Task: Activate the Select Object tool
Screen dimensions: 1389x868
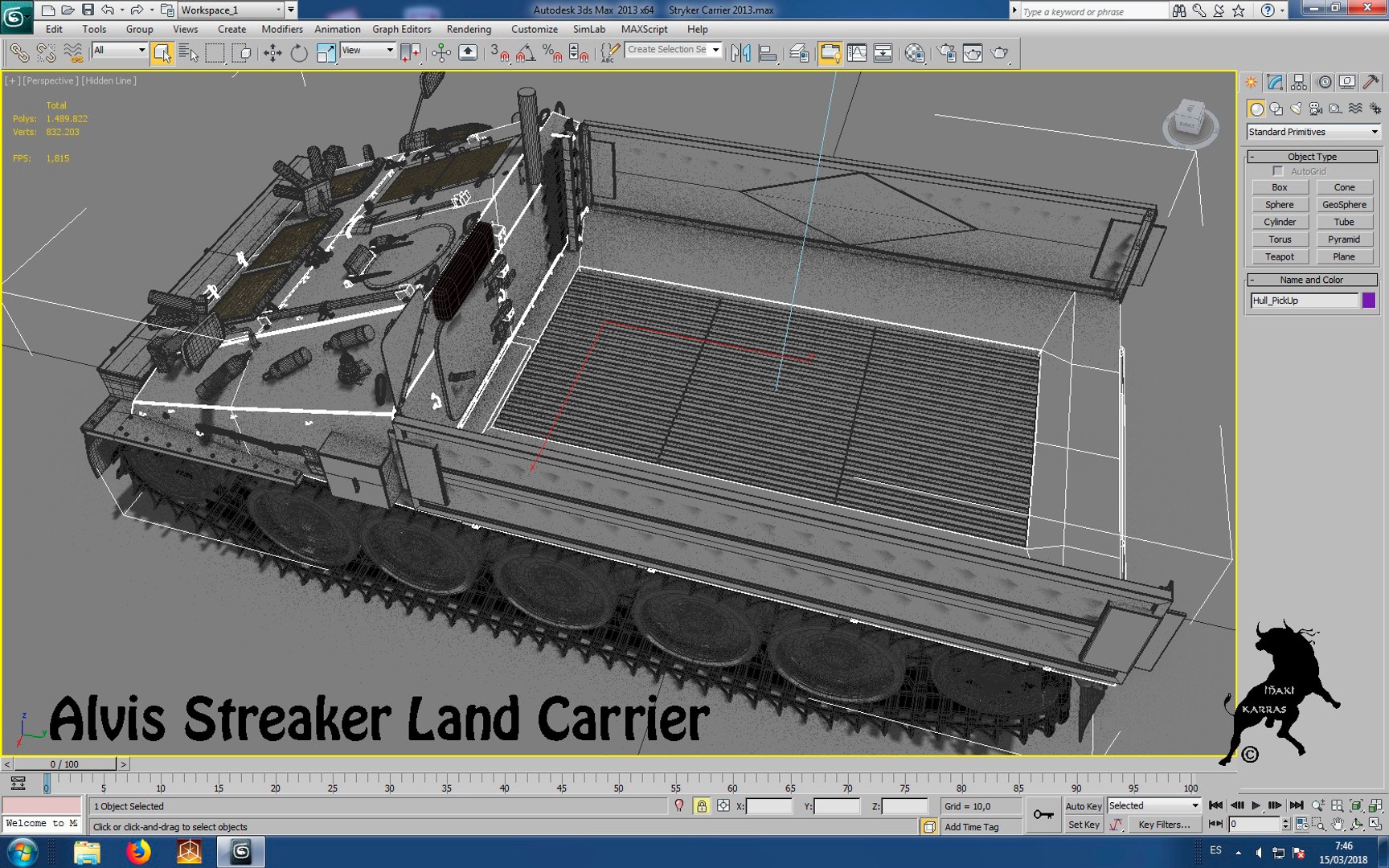Action: tap(162, 53)
